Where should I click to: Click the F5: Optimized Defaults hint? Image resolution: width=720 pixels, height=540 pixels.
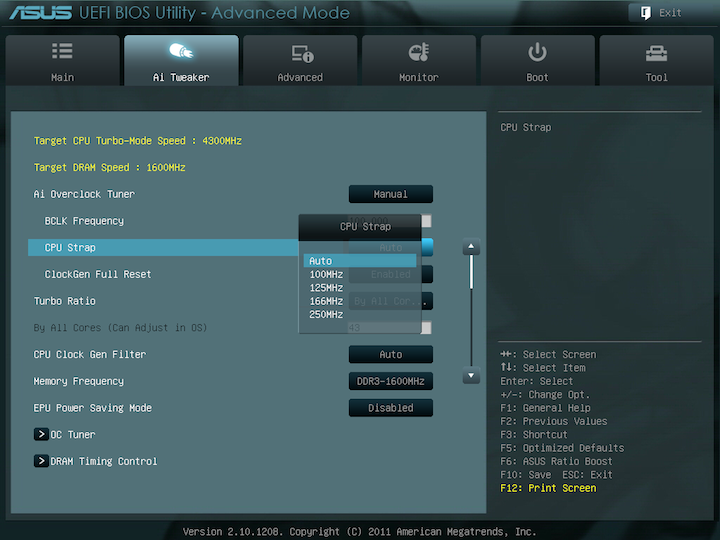(x=562, y=448)
